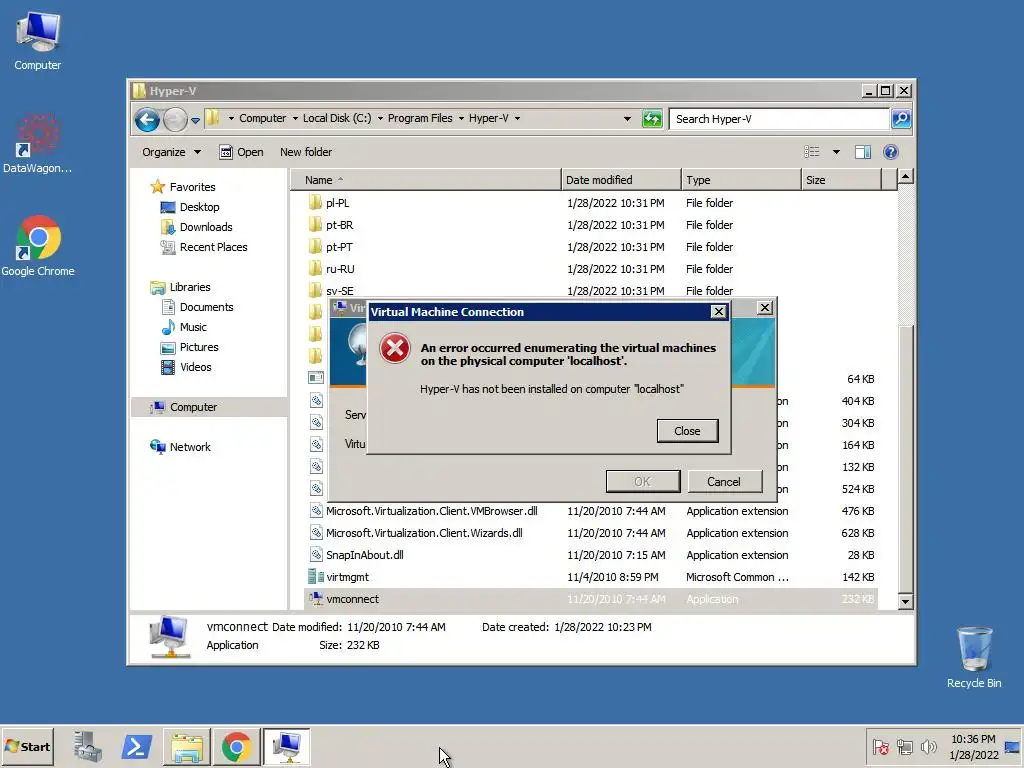Image resolution: width=1024 pixels, height=768 pixels.
Task: Click the search magnifier icon
Action: pyautogui.click(x=901, y=119)
